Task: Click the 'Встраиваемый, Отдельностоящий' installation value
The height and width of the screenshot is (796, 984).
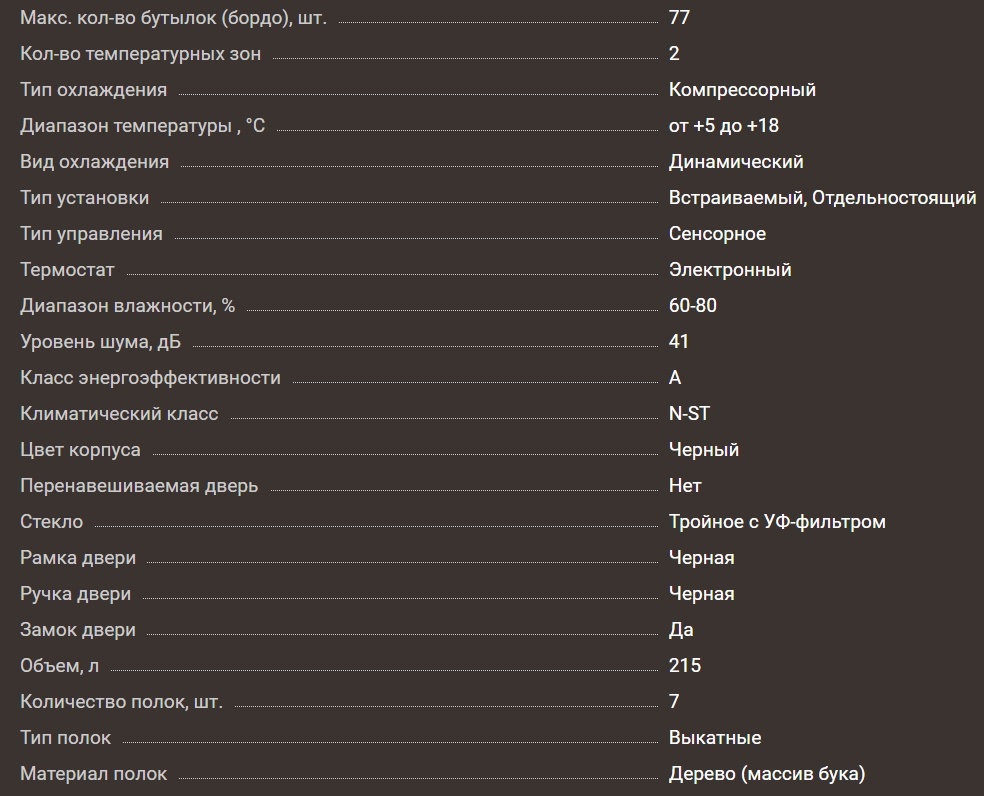Action: click(822, 198)
